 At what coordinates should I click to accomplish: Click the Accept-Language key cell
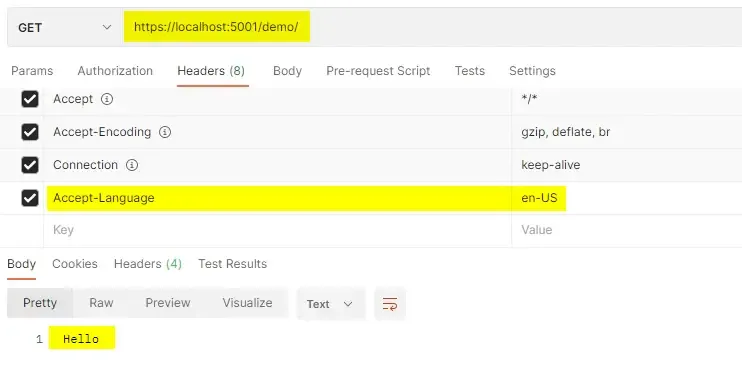(x=277, y=198)
